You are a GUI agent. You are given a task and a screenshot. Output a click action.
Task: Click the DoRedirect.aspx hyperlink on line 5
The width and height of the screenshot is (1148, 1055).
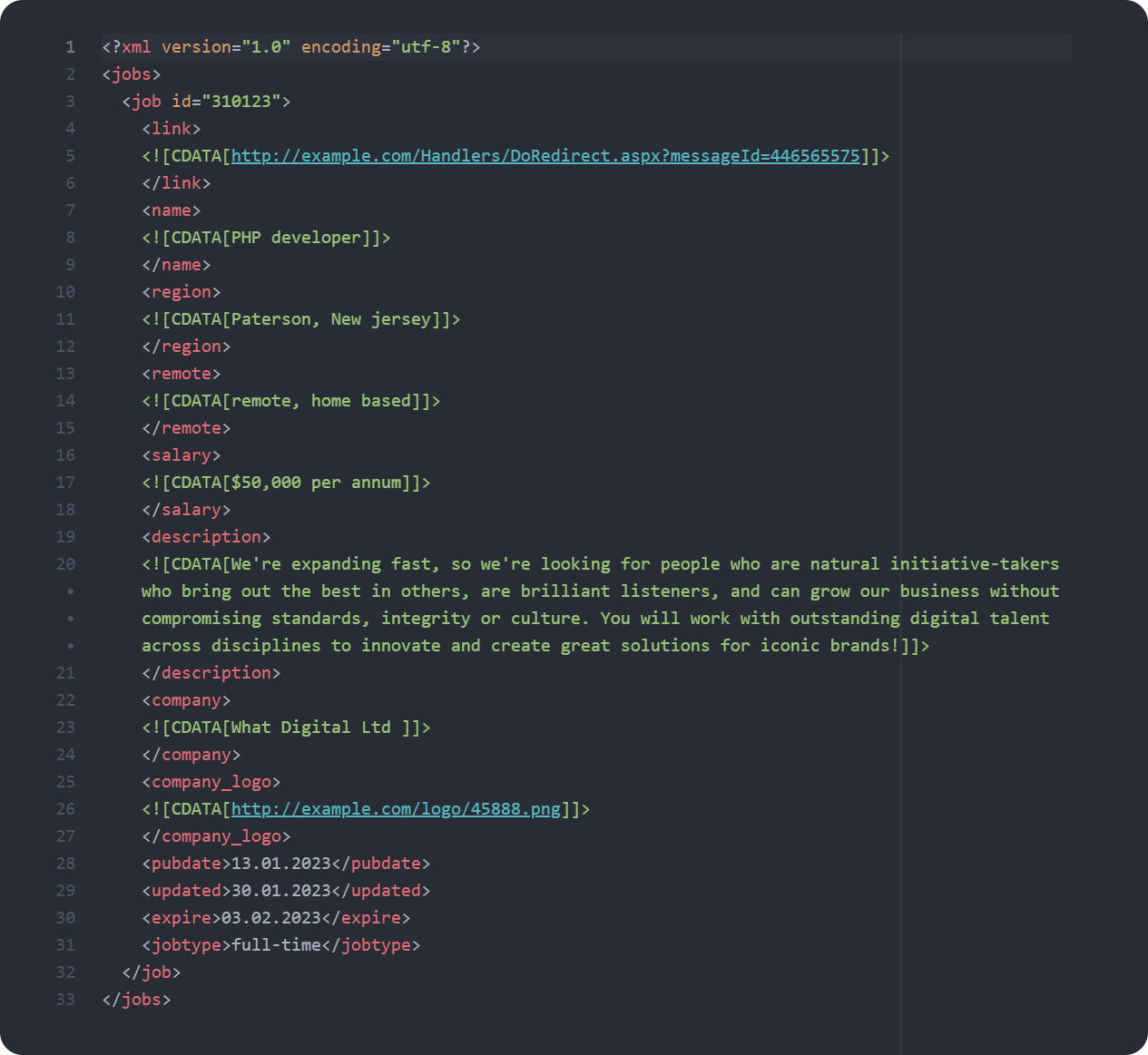click(545, 155)
